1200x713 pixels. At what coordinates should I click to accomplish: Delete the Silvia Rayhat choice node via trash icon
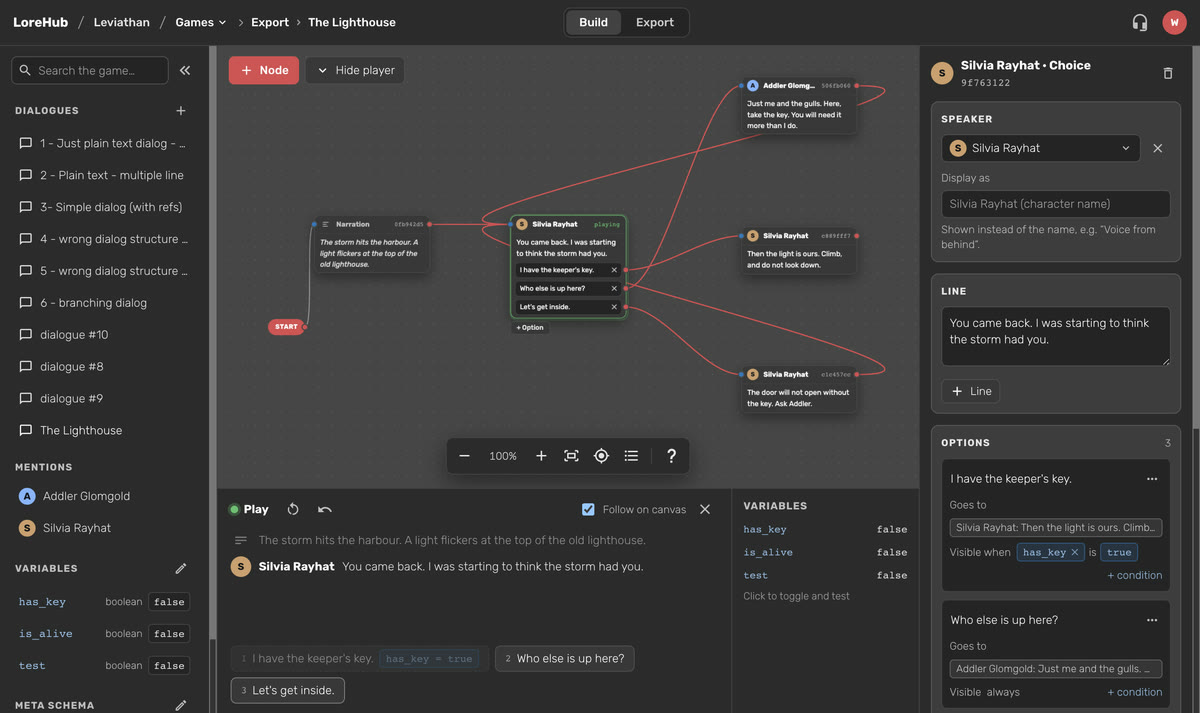[1168, 73]
